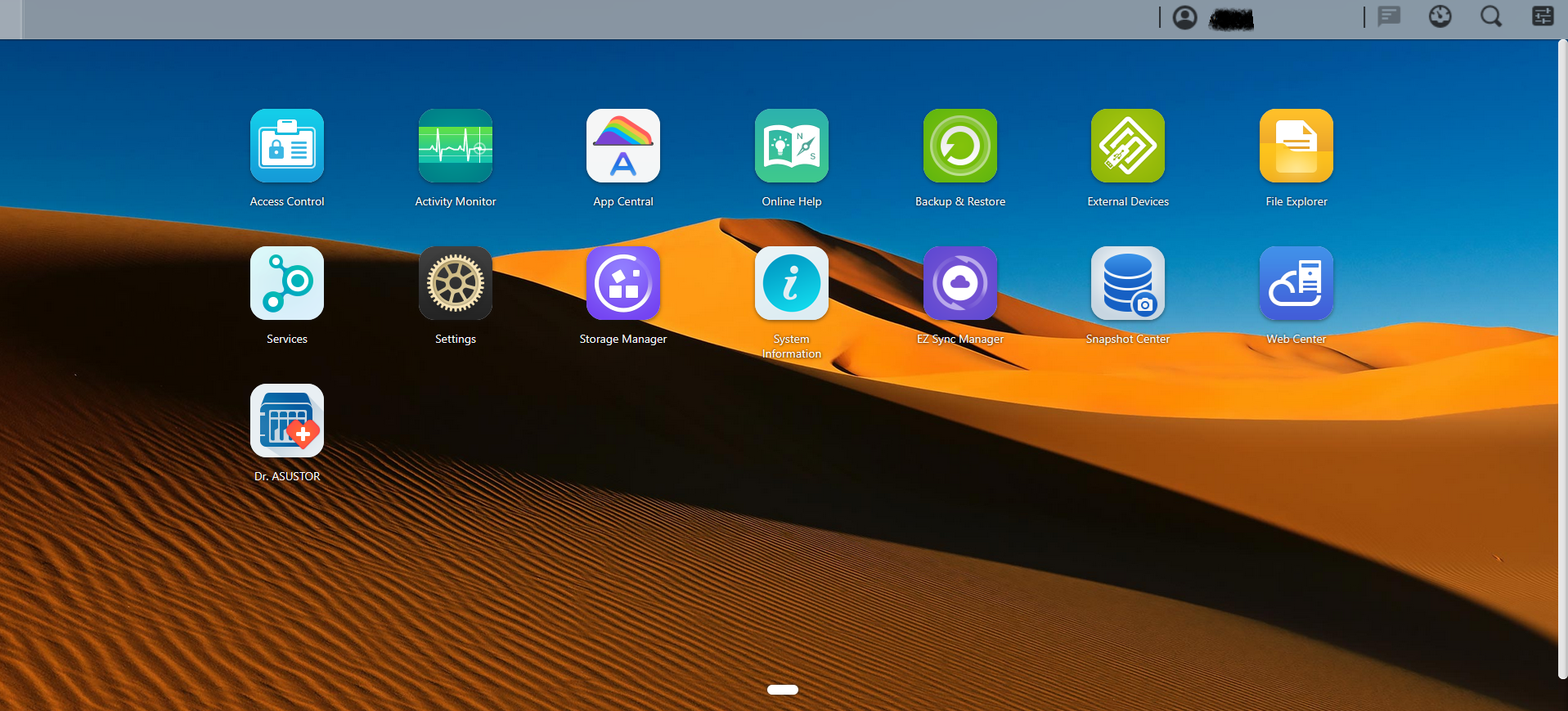The height and width of the screenshot is (711, 1568).
Task: Open Online Help
Action: click(x=792, y=146)
